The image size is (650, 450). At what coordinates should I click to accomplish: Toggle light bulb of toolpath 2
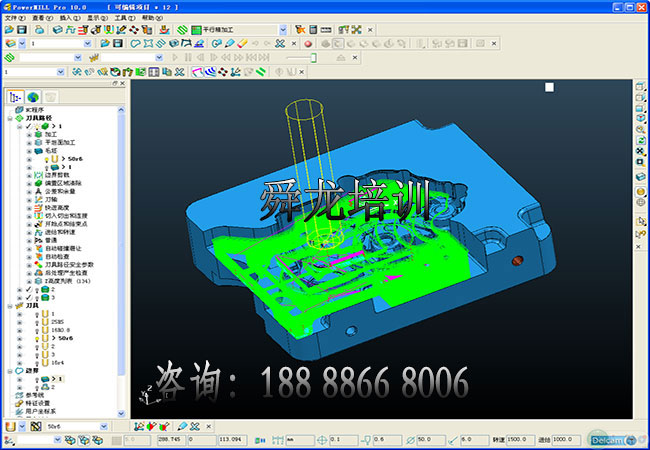coord(36,290)
